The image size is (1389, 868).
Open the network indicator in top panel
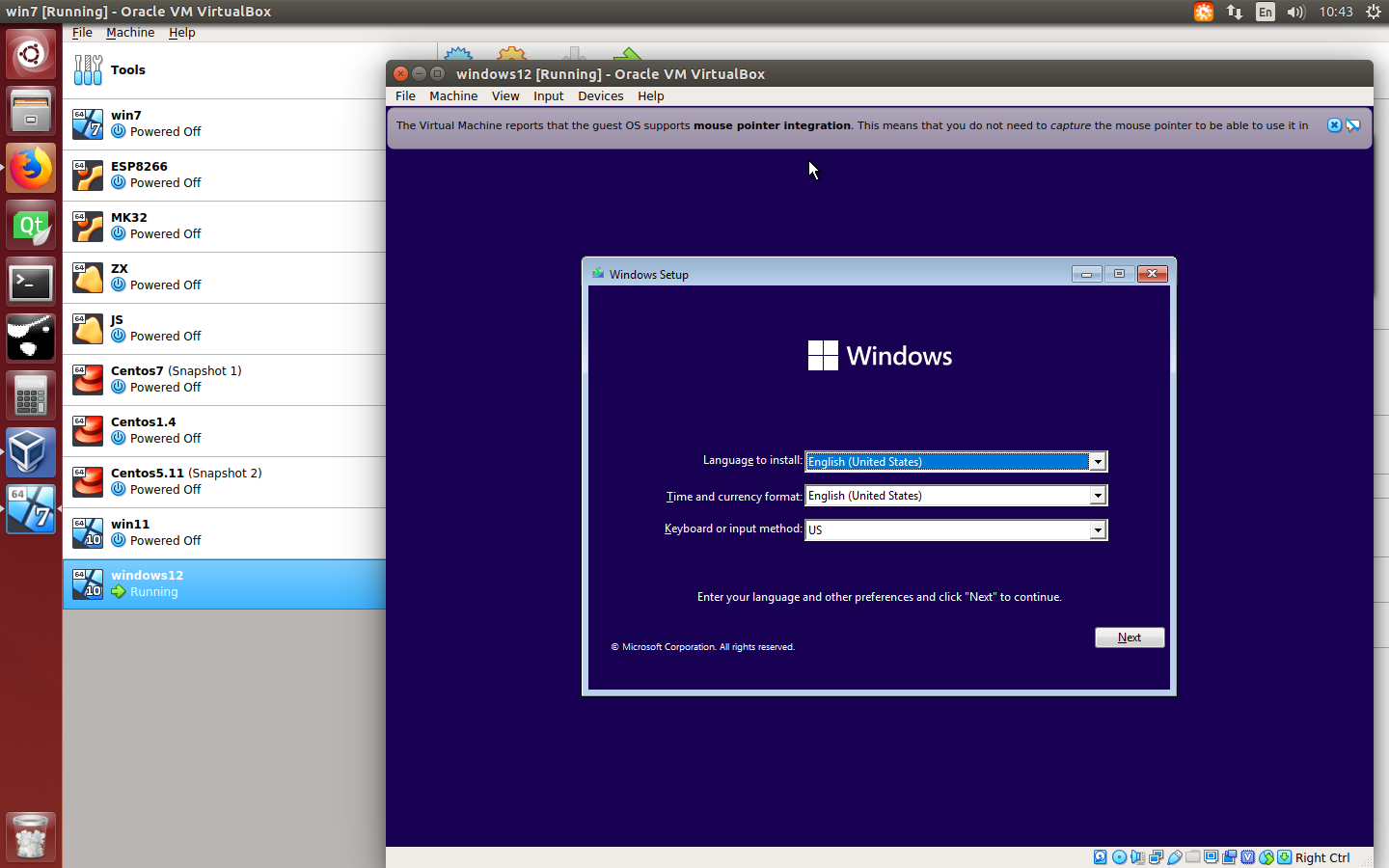click(1235, 12)
